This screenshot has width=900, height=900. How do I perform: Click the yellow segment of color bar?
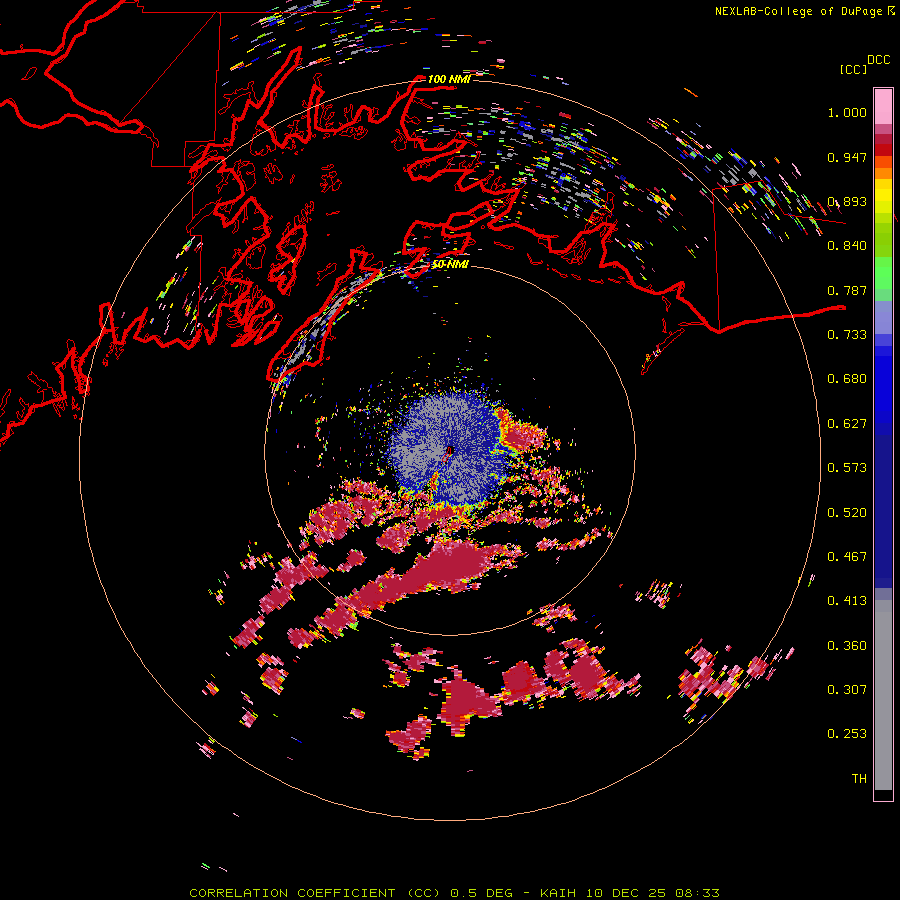[883, 197]
